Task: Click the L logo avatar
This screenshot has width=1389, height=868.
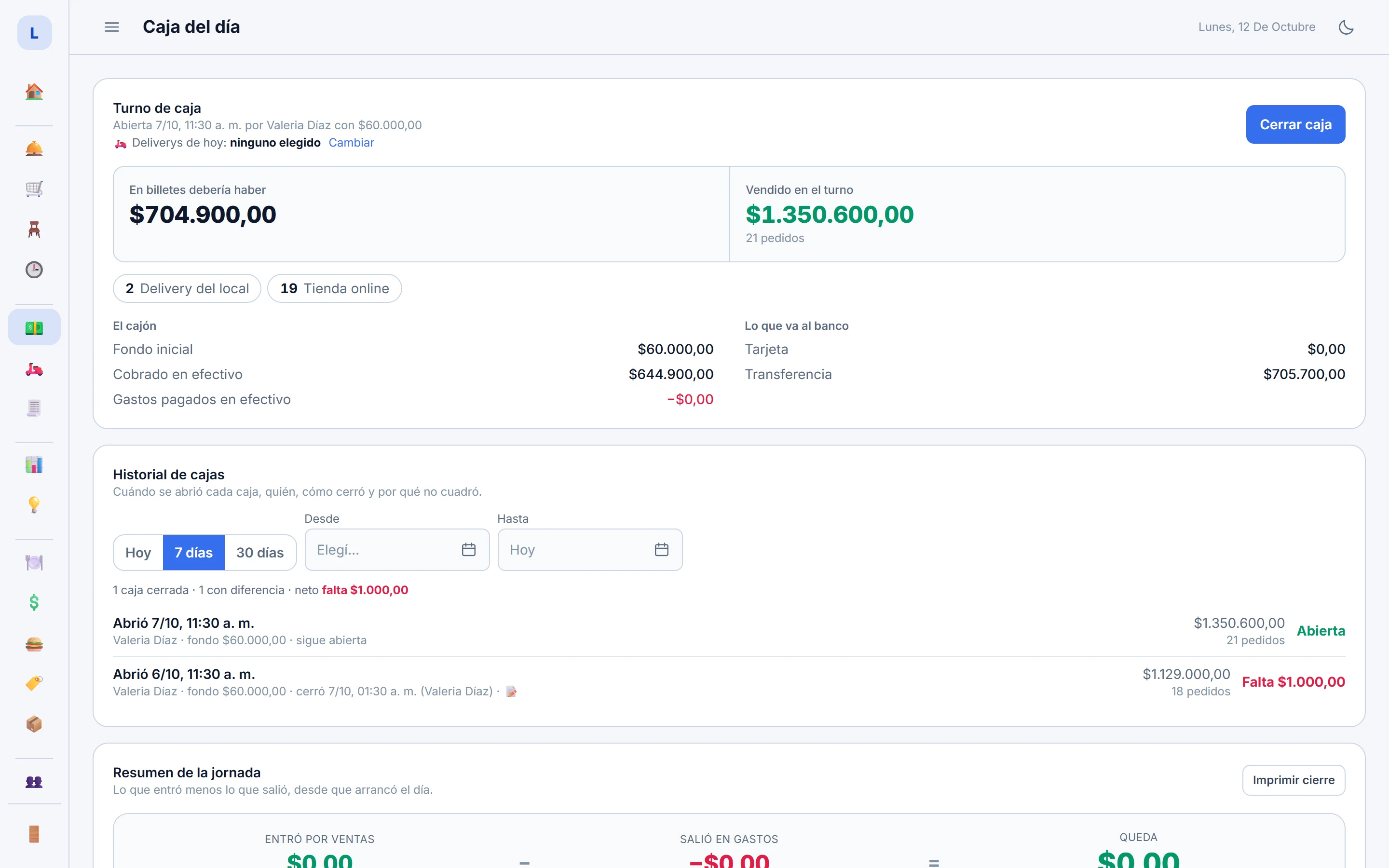Action: 34,33
